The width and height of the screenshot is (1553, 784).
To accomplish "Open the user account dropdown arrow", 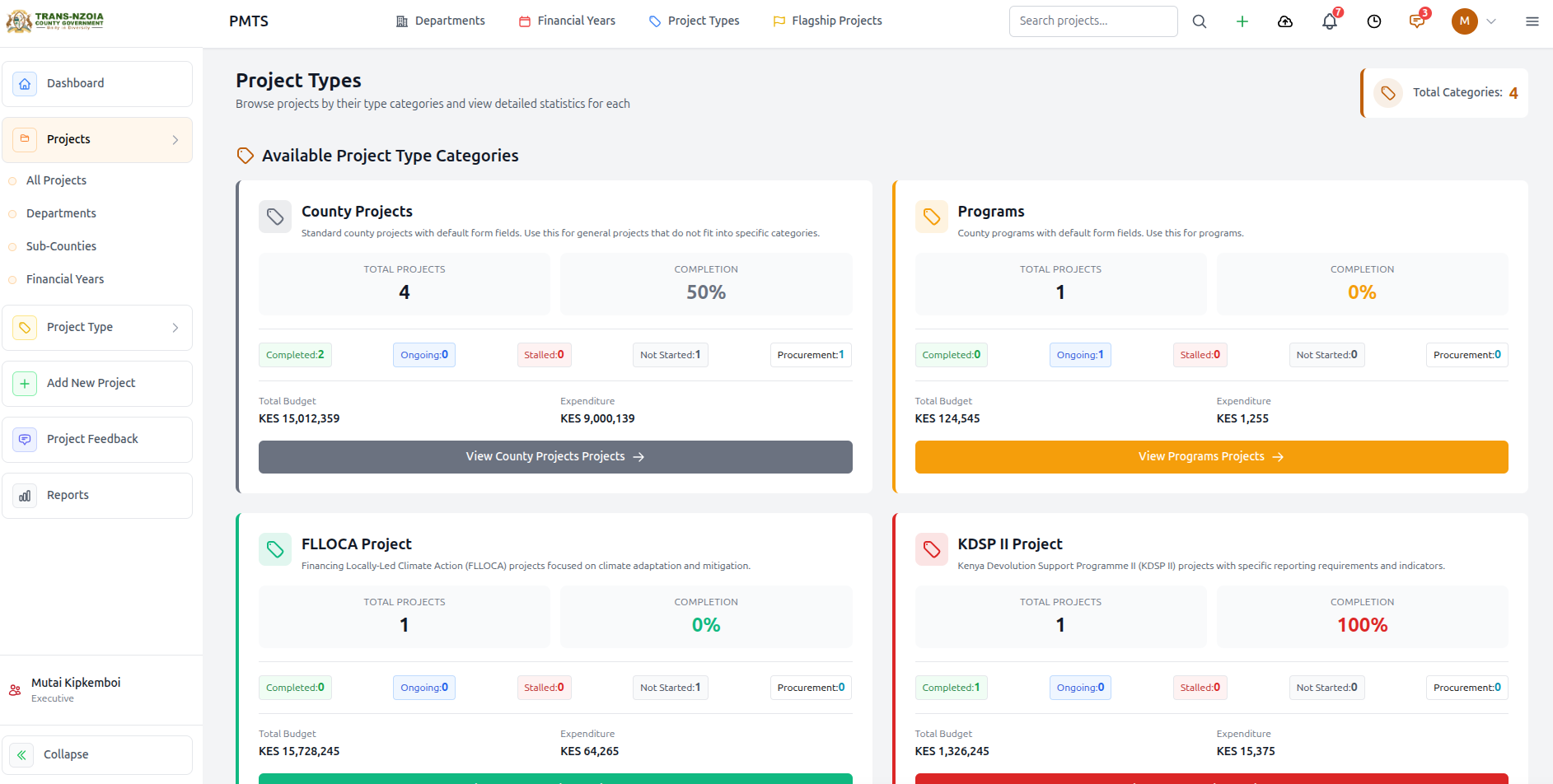I will click(x=1491, y=21).
